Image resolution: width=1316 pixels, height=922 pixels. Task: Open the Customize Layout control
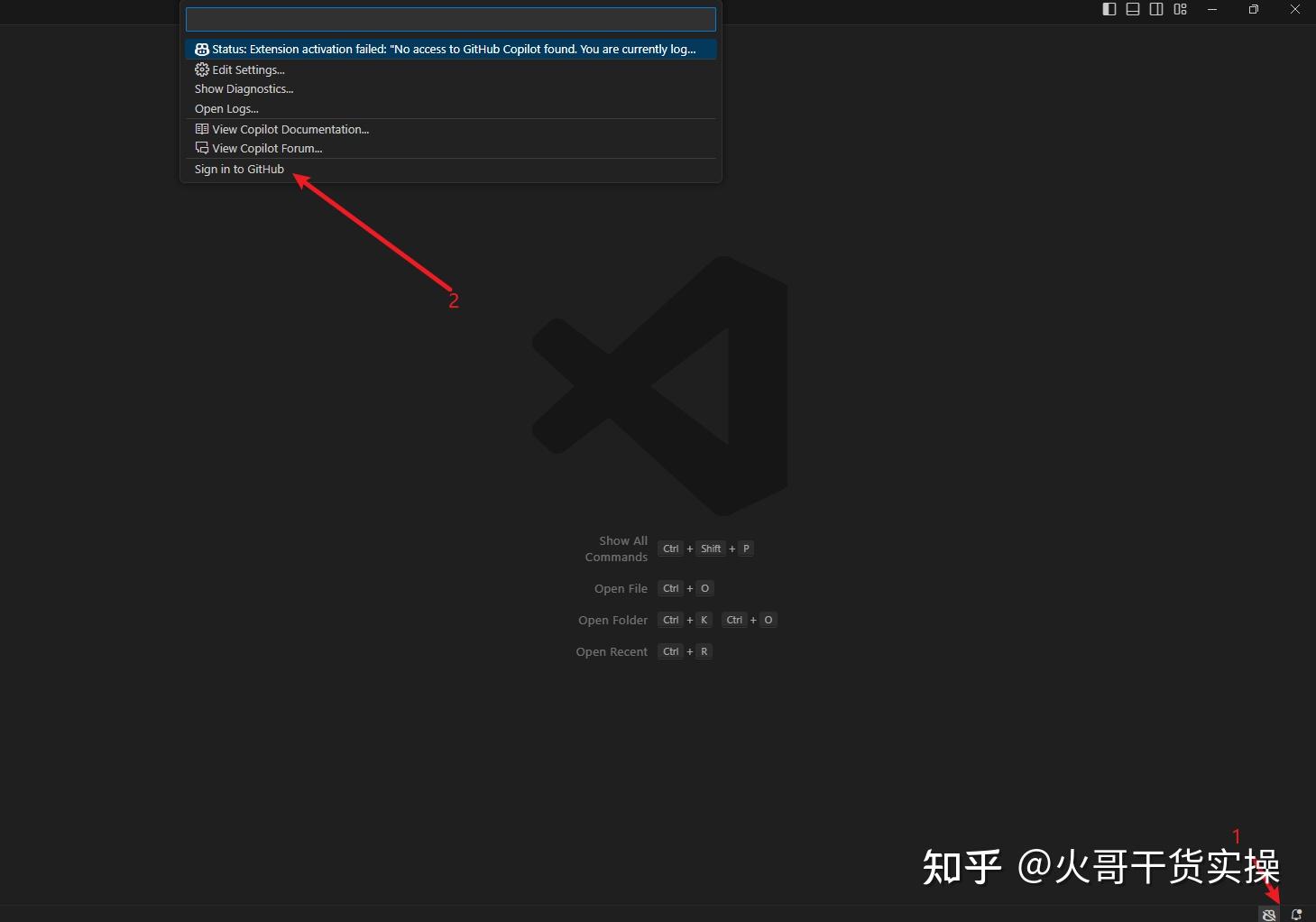(1180, 9)
